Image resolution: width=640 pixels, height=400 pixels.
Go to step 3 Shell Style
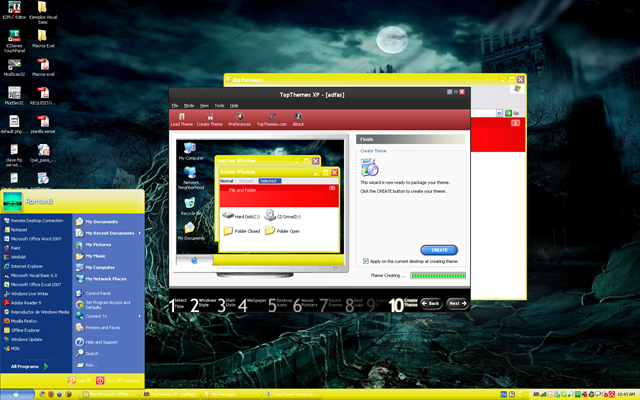[x=227, y=304]
